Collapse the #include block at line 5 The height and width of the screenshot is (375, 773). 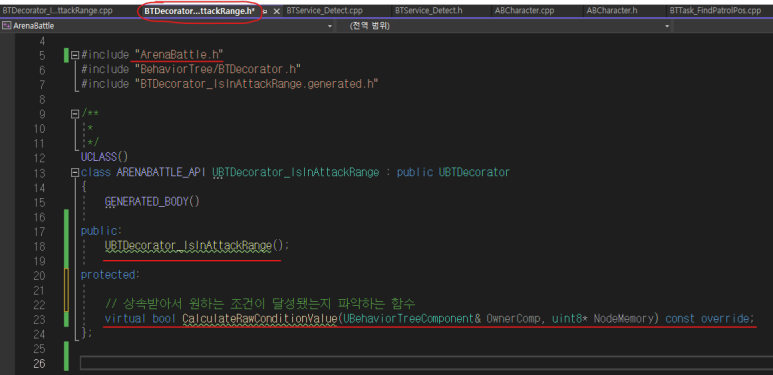pyautogui.click(x=75, y=55)
